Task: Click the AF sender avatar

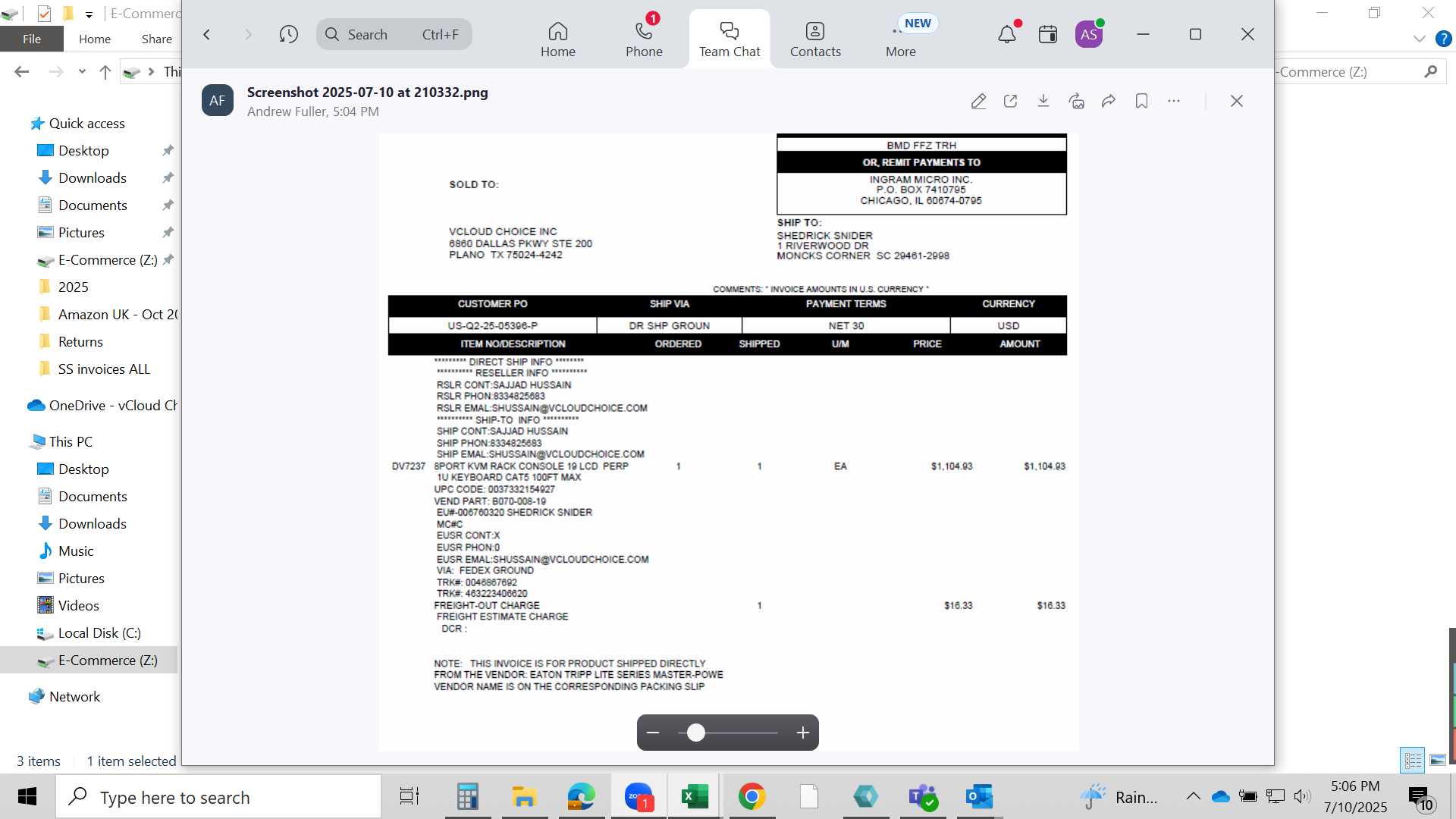Action: click(x=218, y=101)
